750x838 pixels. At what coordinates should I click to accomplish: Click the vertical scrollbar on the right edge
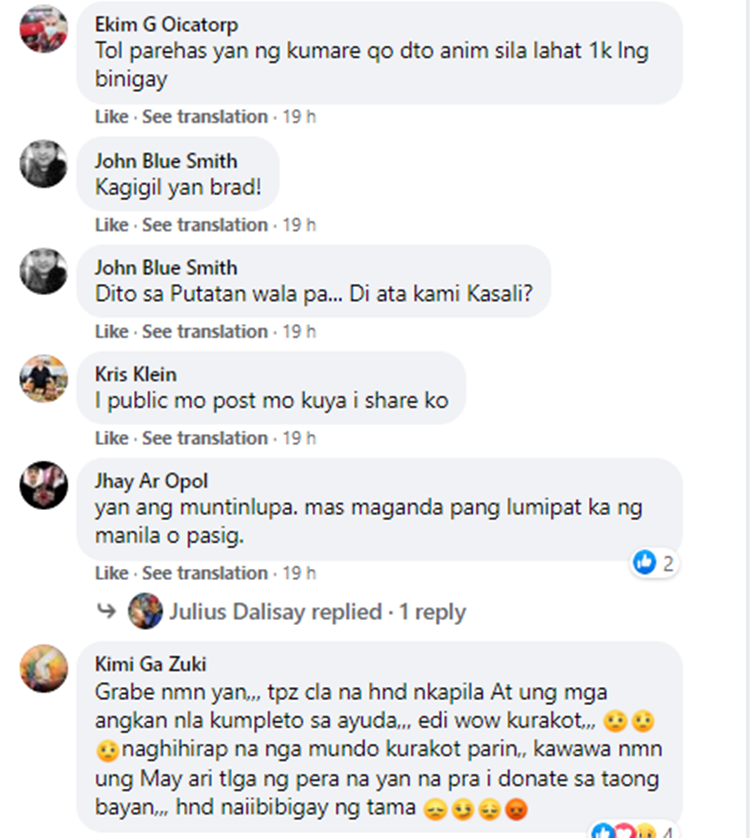(747, 419)
